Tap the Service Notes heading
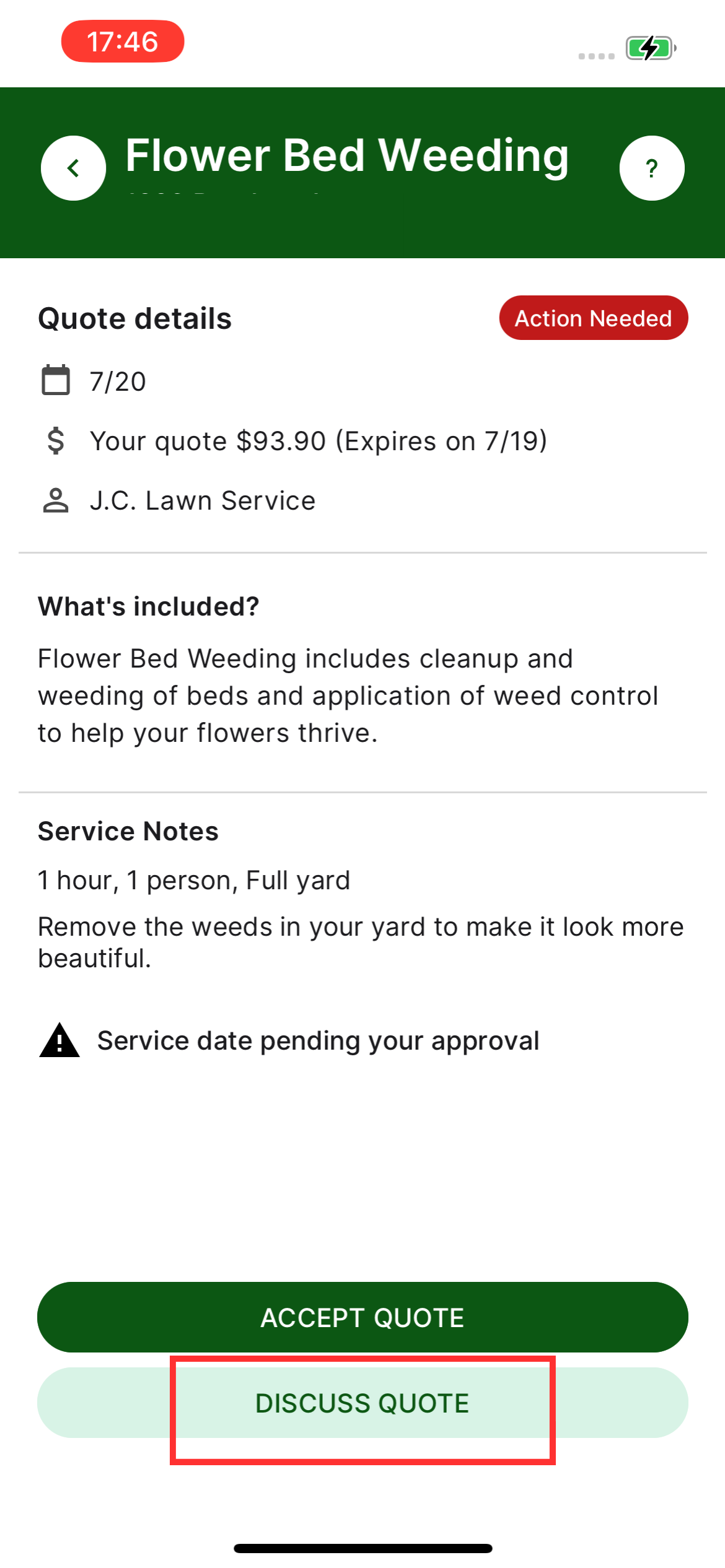 (128, 831)
